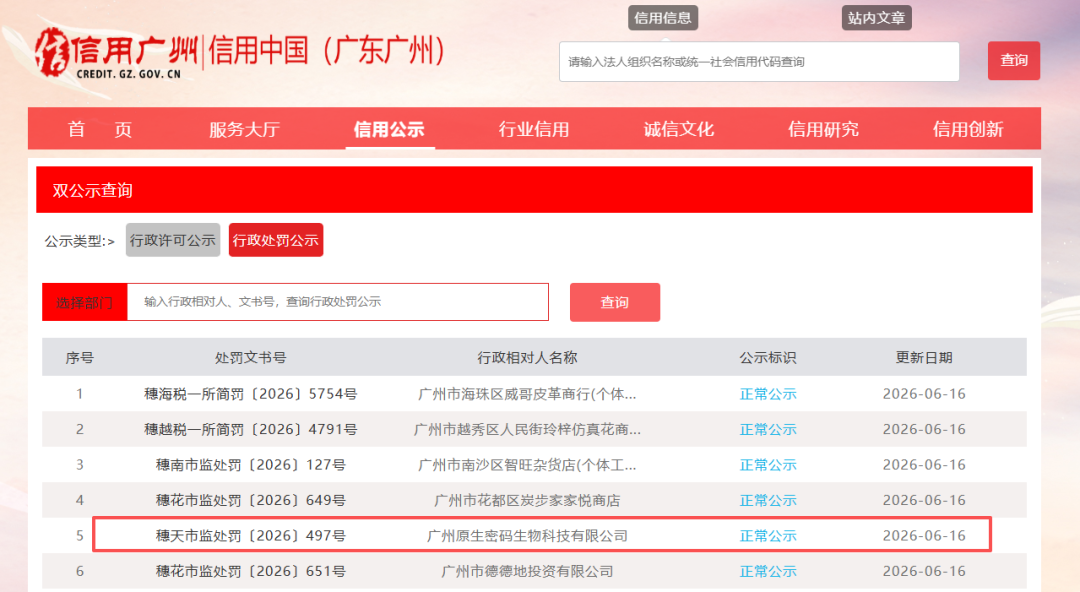Viewport: 1080px width, 592px height.
Task: Click the update date 2026-06-16 in row 1
Action: click(924, 394)
